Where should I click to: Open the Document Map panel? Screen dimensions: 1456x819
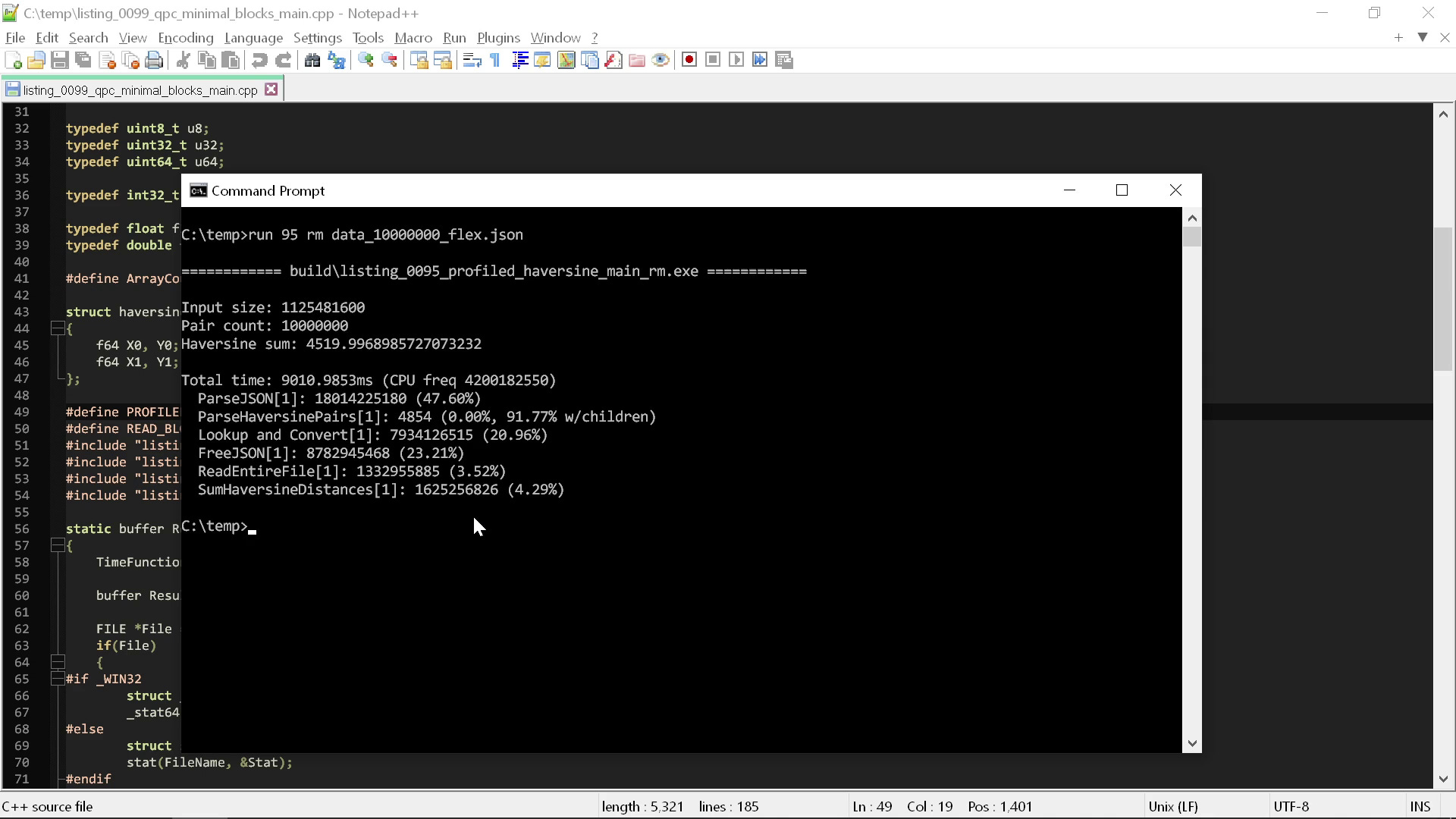pos(566,59)
